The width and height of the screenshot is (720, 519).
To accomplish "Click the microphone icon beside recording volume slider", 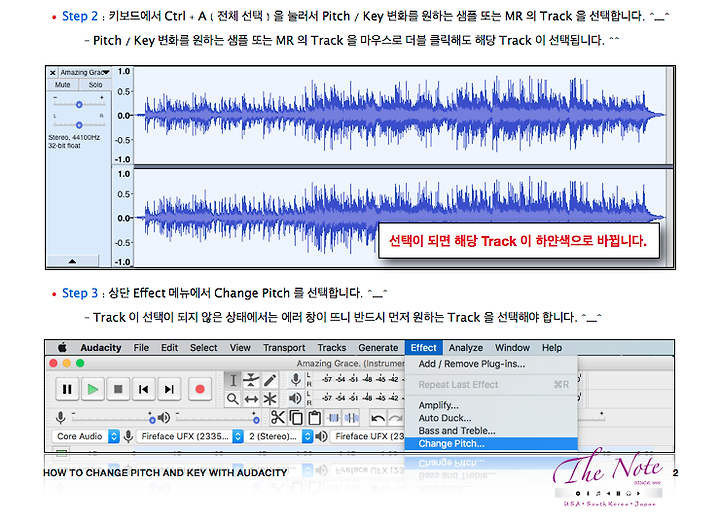I will pyautogui.click(x=60, y=417).
